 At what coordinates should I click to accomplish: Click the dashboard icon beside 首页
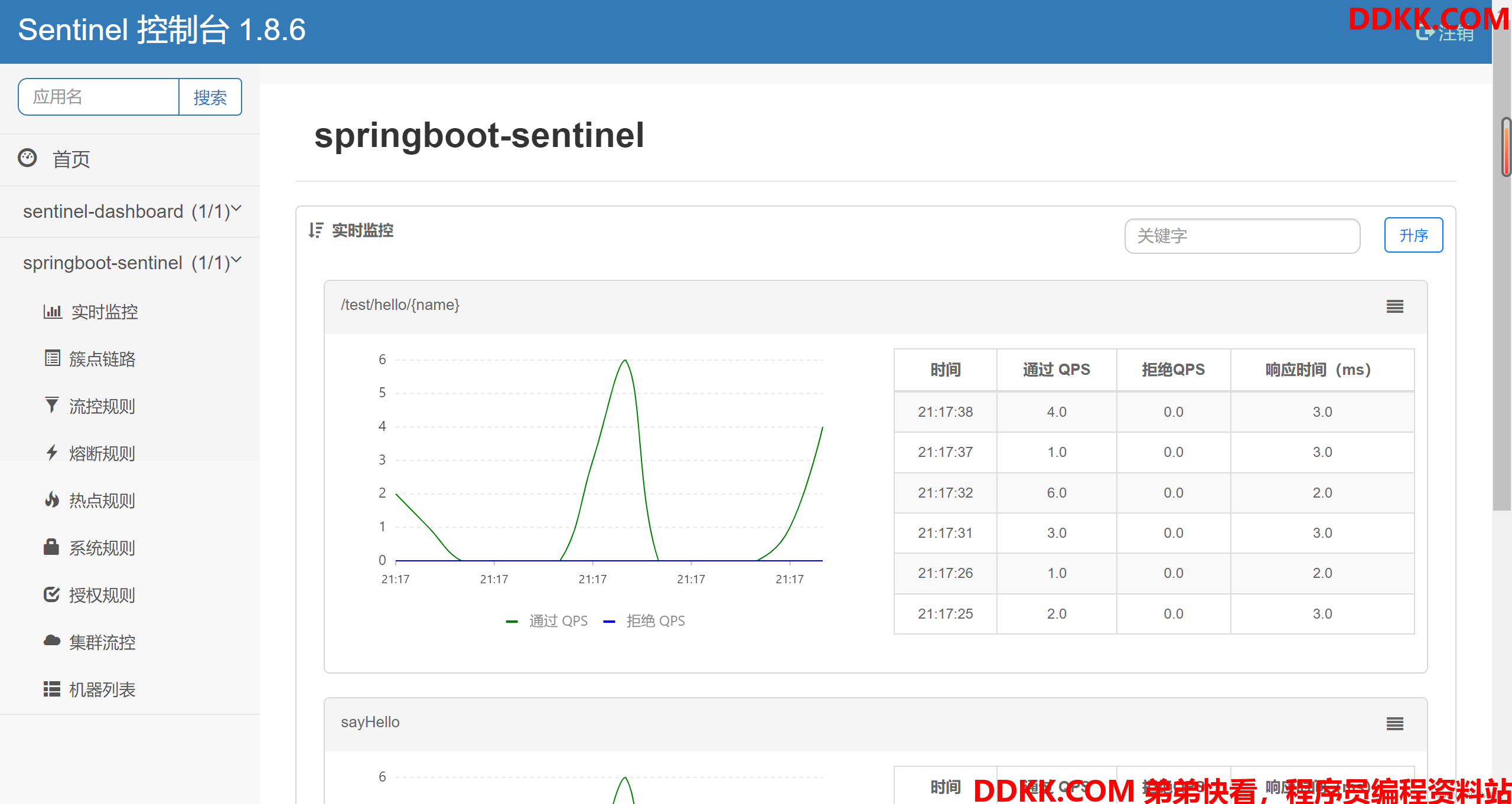(27, 158)
